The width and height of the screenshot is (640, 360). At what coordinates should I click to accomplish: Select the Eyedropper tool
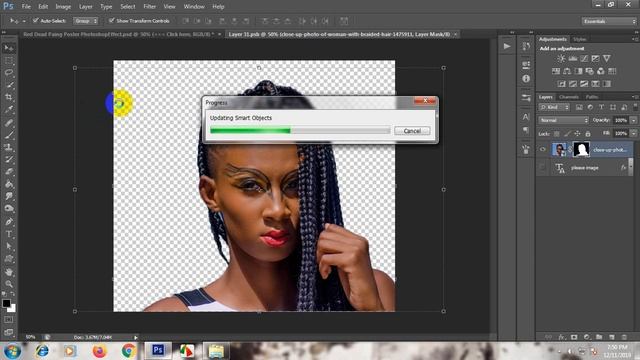[9, 109]
